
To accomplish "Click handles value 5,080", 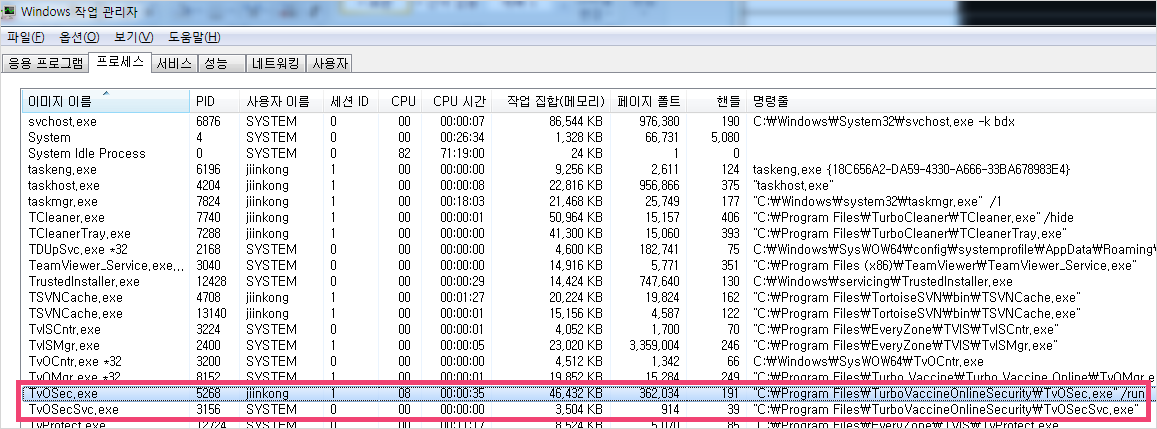I will (724, 137).
